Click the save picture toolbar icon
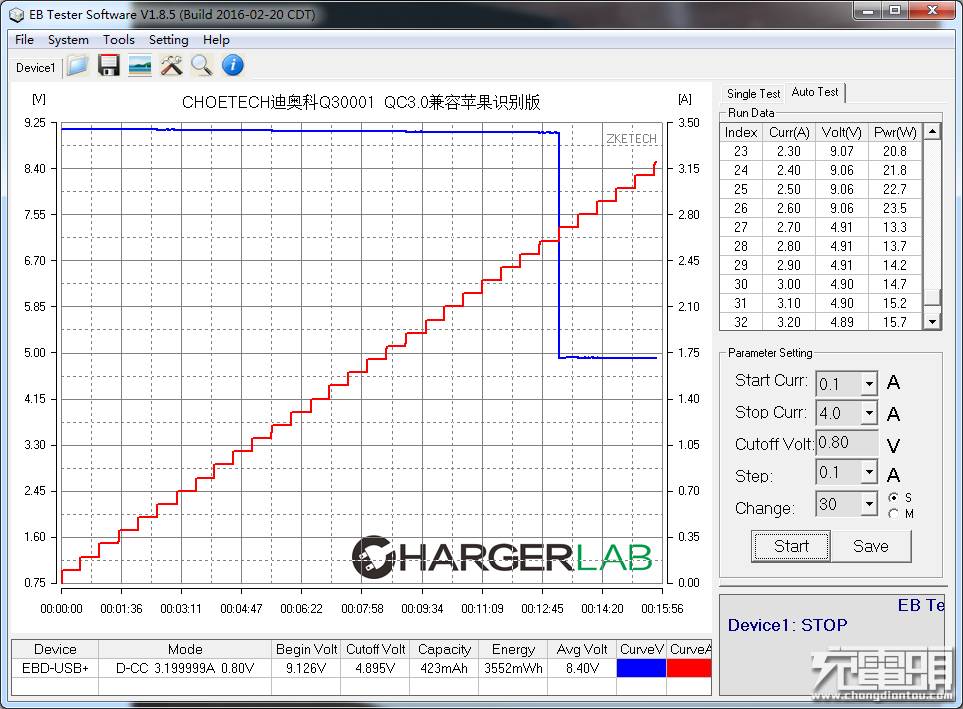The width and height of the screenshot is (963, 709). point(140,65)
